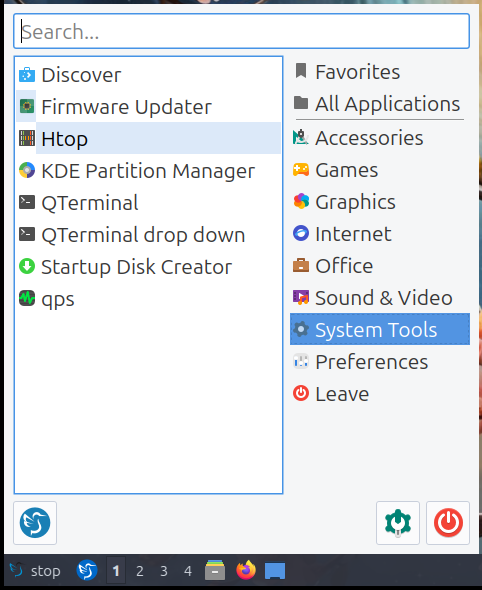
Task: Show All Applications category
Action: pyautogui.click(x=380, y=103)
